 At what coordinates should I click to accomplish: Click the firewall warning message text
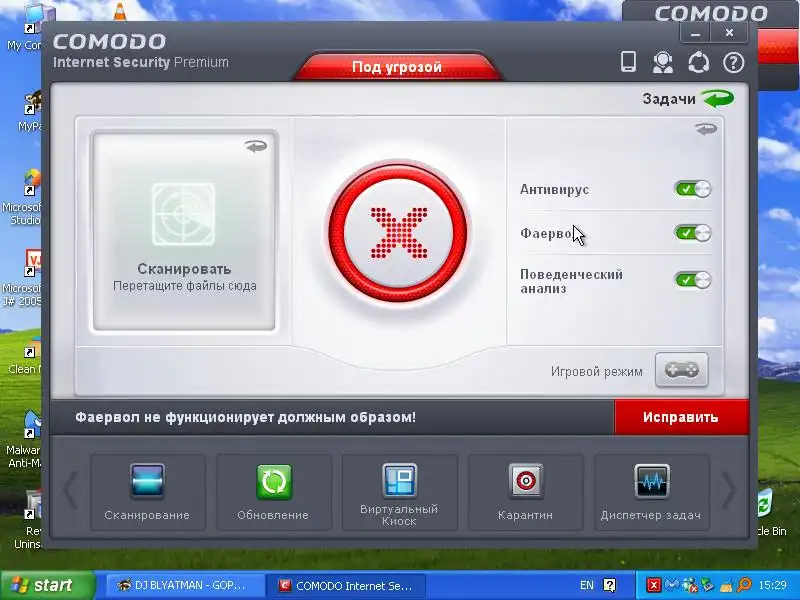click(245, 417)
